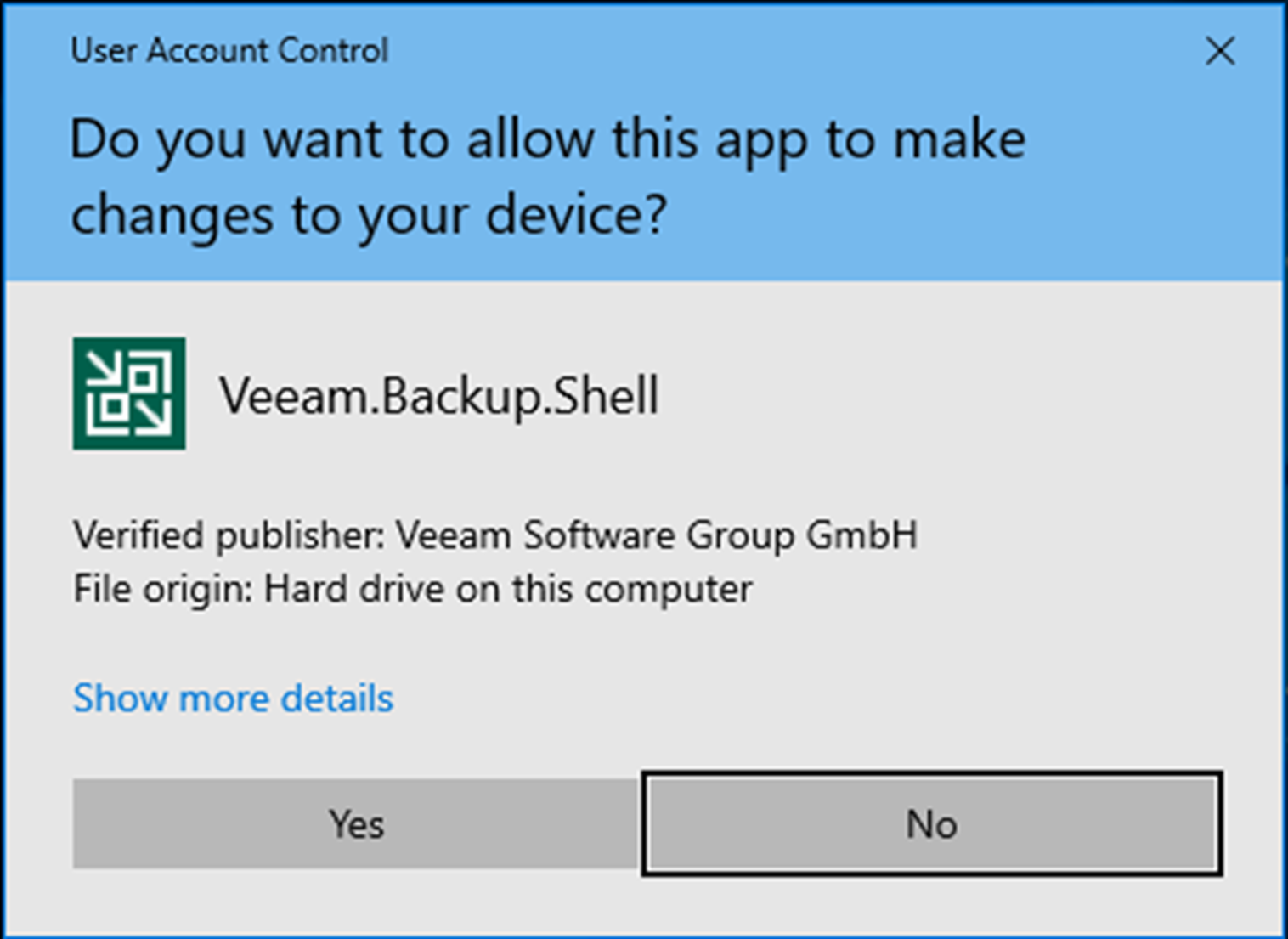
Task: Click the 'changes to your device?' line
Action: (x=369, y=215)
